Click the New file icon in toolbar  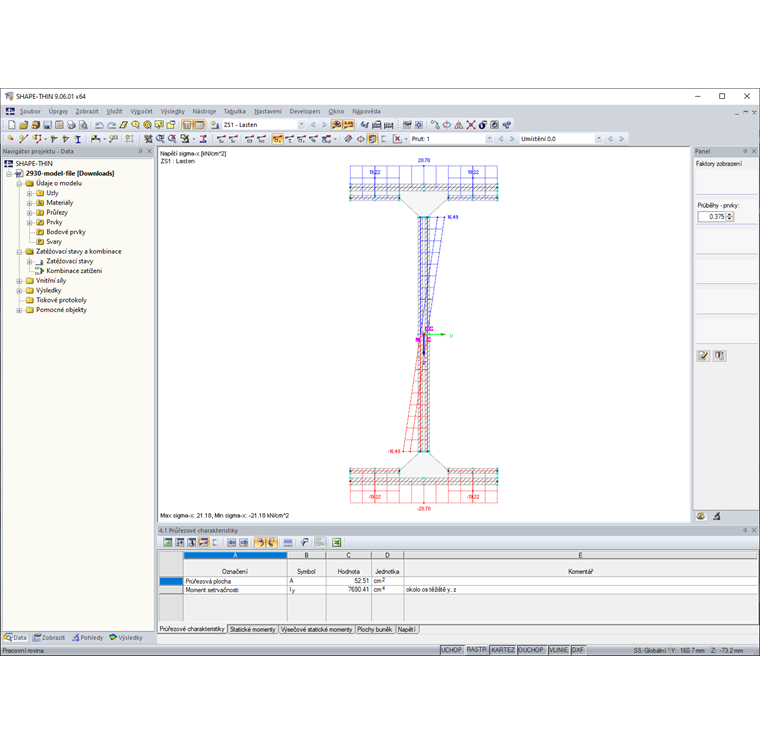point(12,125)
